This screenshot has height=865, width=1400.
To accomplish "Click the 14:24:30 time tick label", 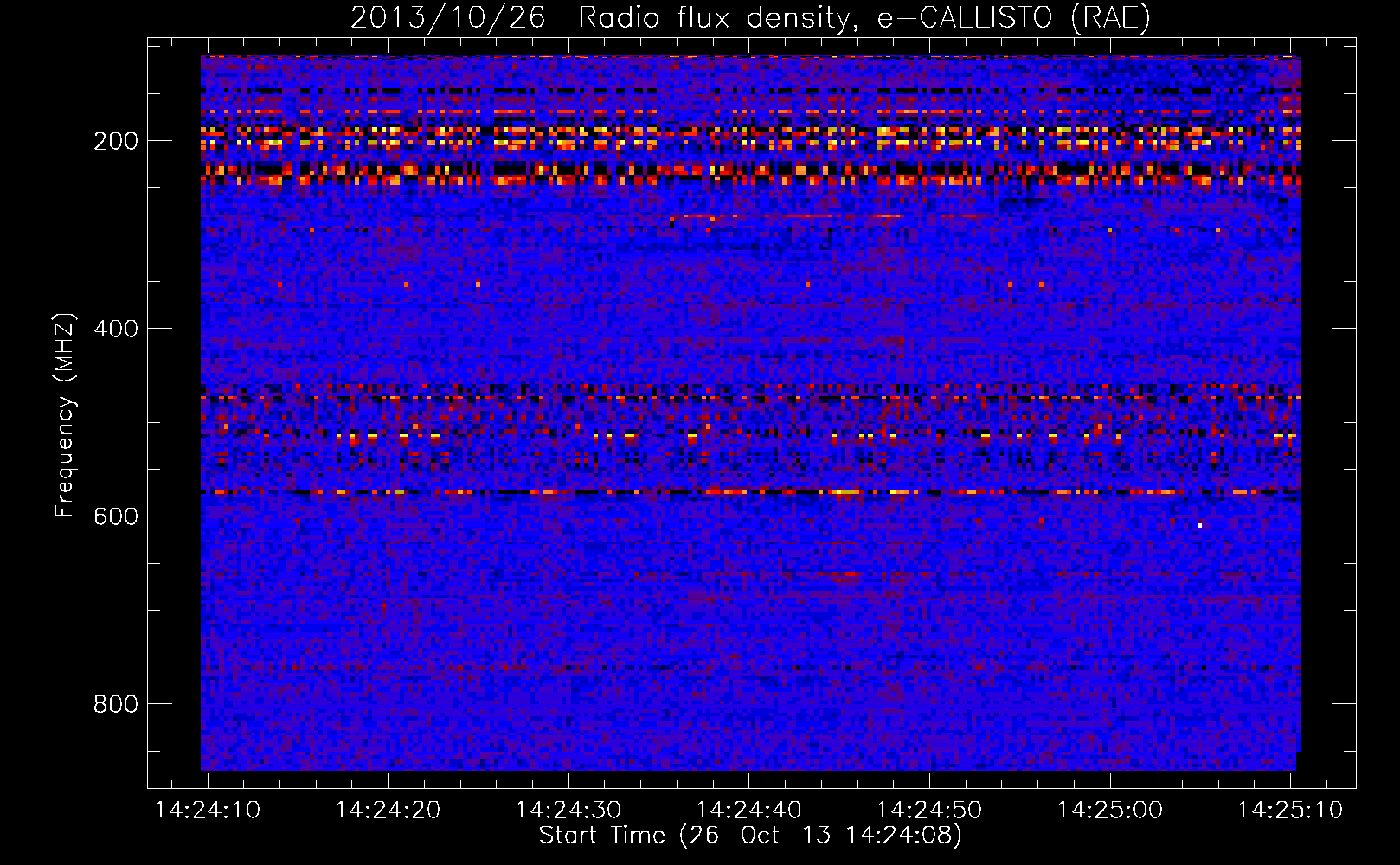I will pyautogui.click(x=568, y=811).
